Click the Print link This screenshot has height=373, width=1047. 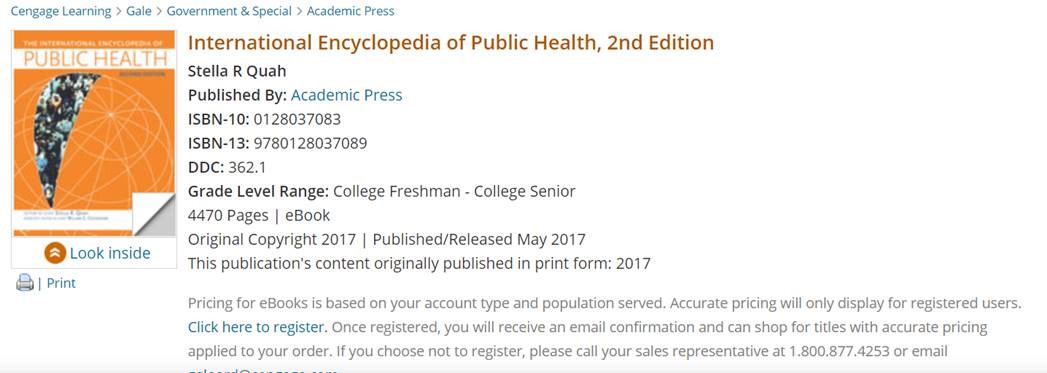tap(61, 283)
